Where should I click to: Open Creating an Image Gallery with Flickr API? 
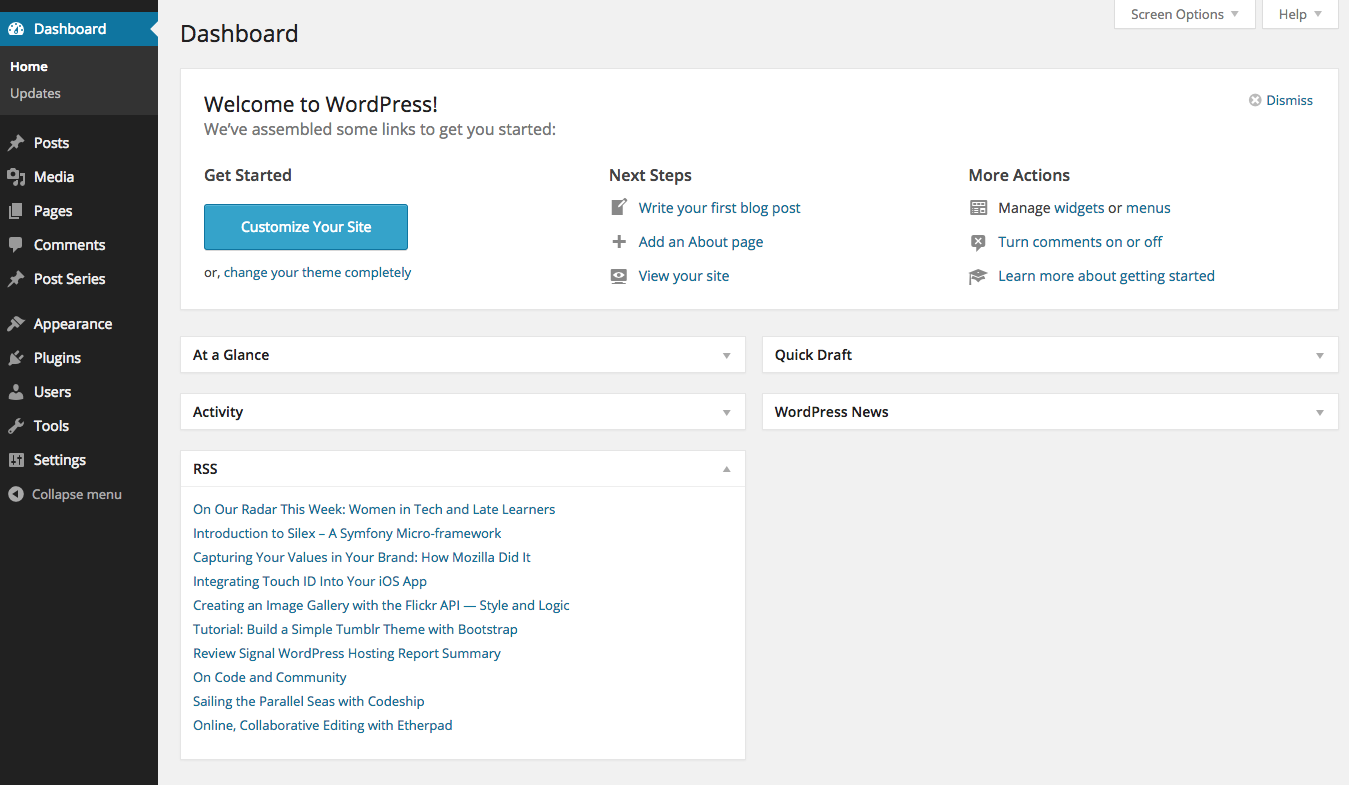click(381, 605)
